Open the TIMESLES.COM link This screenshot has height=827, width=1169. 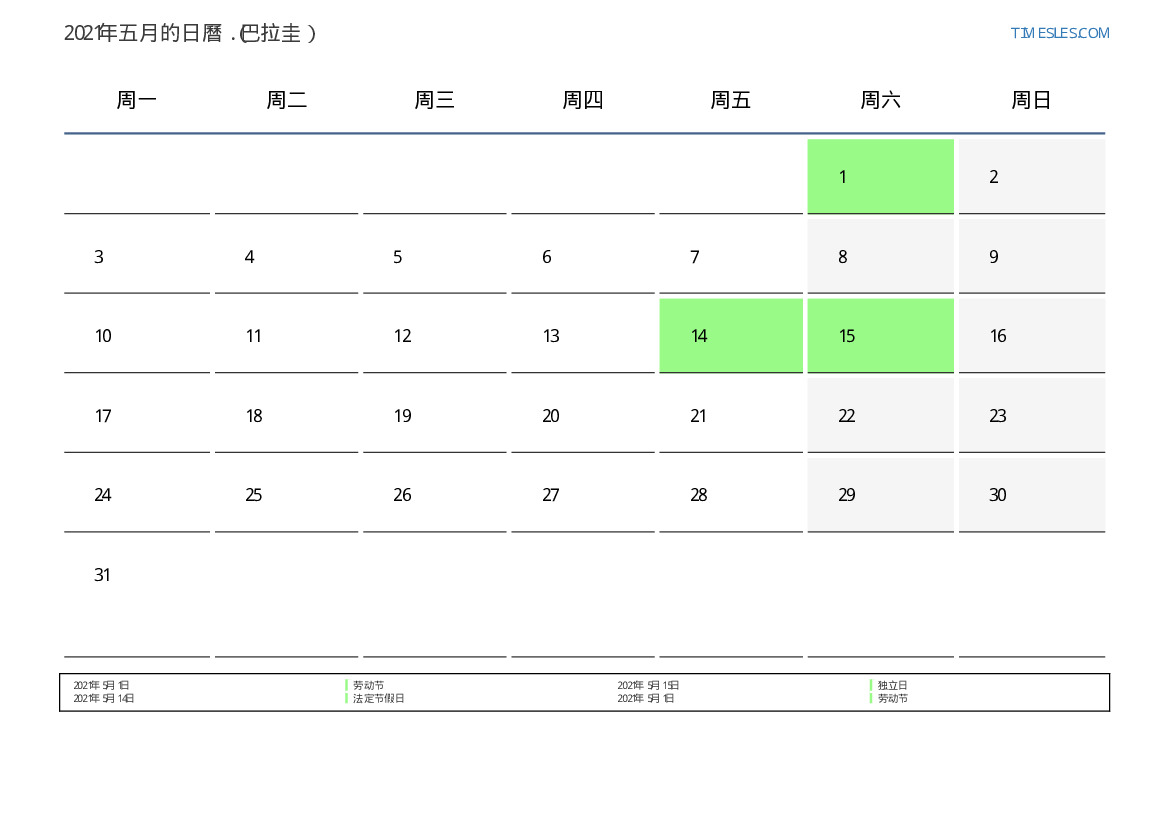pyautogui.click(x=1059, y=33)
